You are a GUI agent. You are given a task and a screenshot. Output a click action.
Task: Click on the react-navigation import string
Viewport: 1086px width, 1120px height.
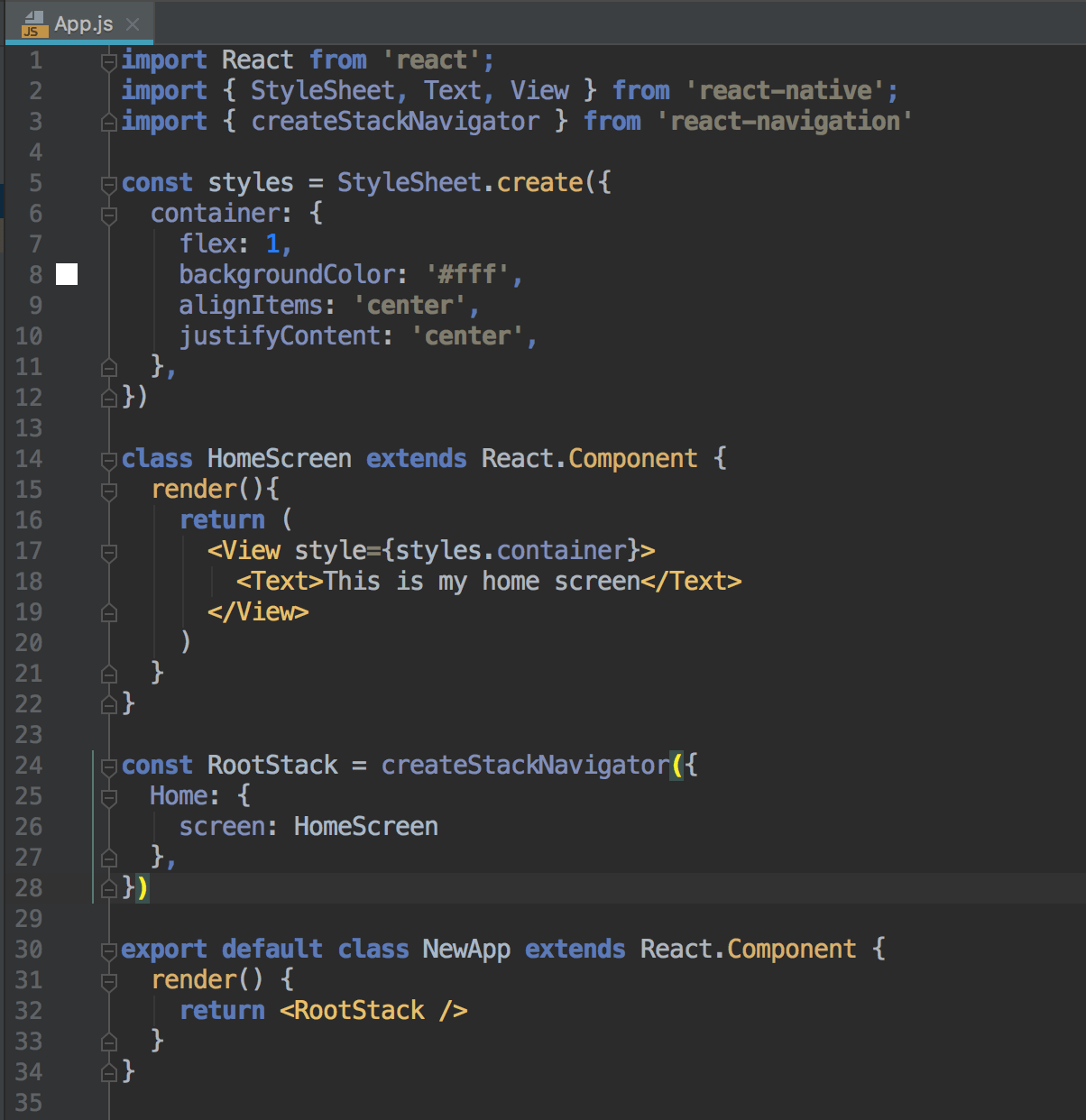[785, 121]
